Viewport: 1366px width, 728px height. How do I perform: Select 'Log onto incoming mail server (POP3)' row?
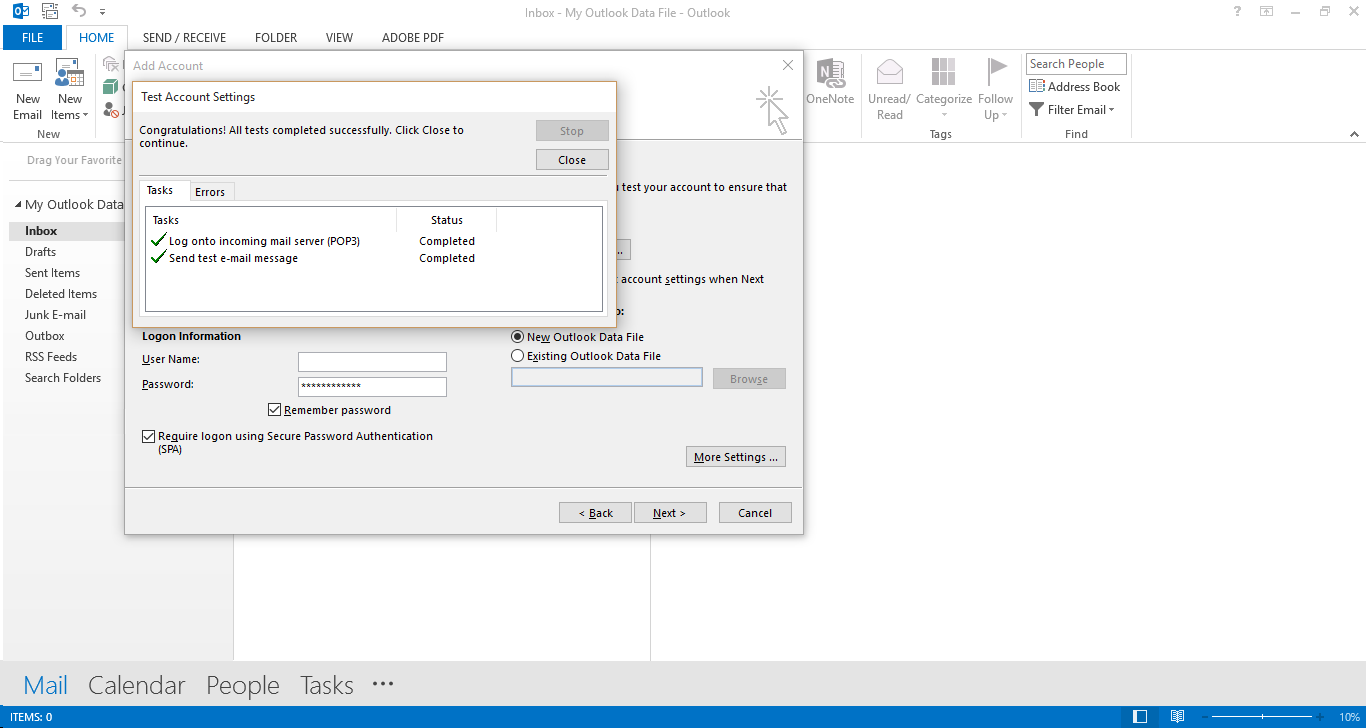tap(373, 241)
